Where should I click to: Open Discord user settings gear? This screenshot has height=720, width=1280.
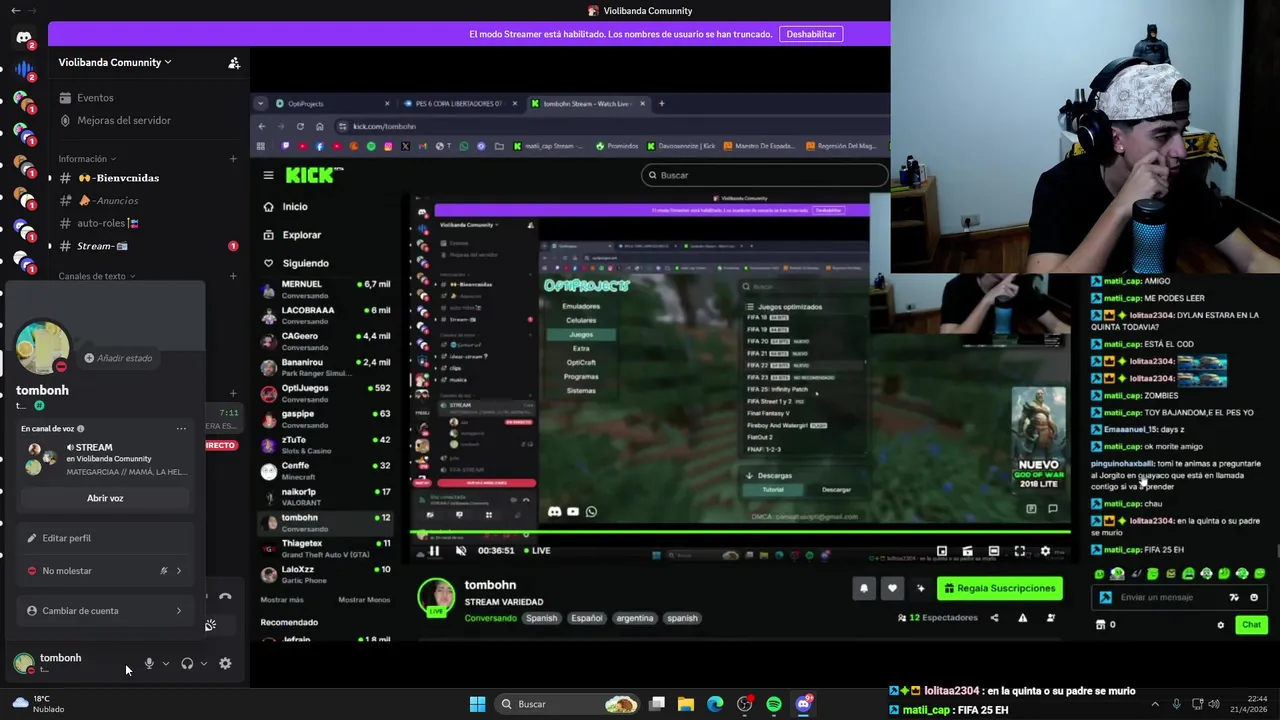point(225,663)
